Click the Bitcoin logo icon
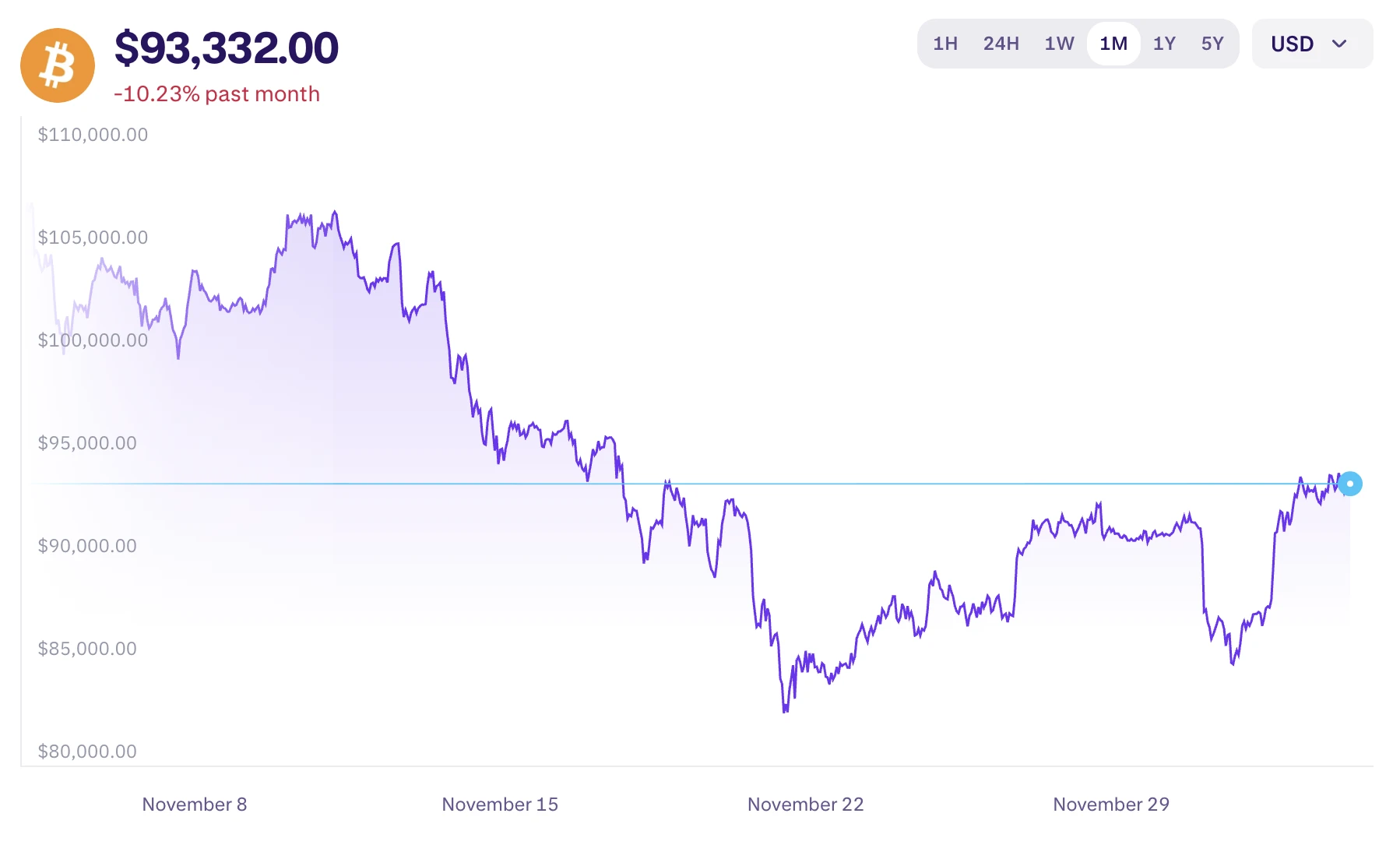This screenshot has height=852, width=1400. (x=58, y=65)
